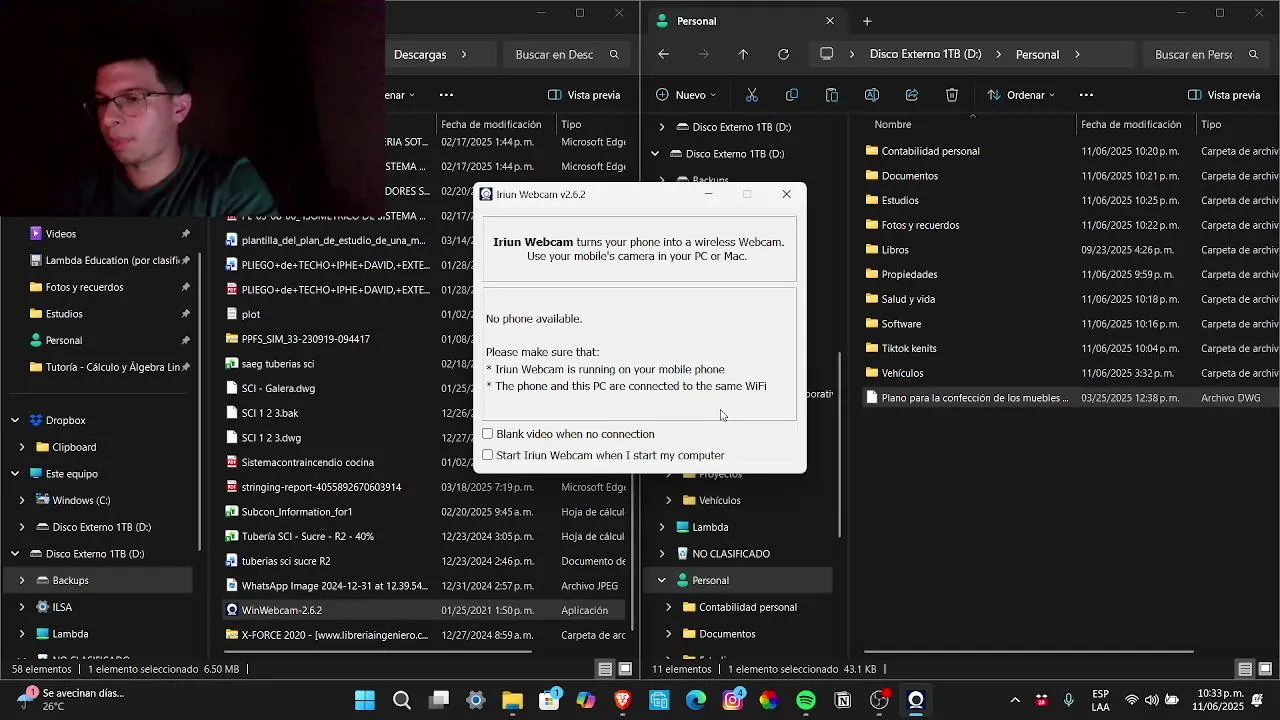Collapse the Dropbox node in the left sidebar
1280x720 pixels.
pos(15,420)
